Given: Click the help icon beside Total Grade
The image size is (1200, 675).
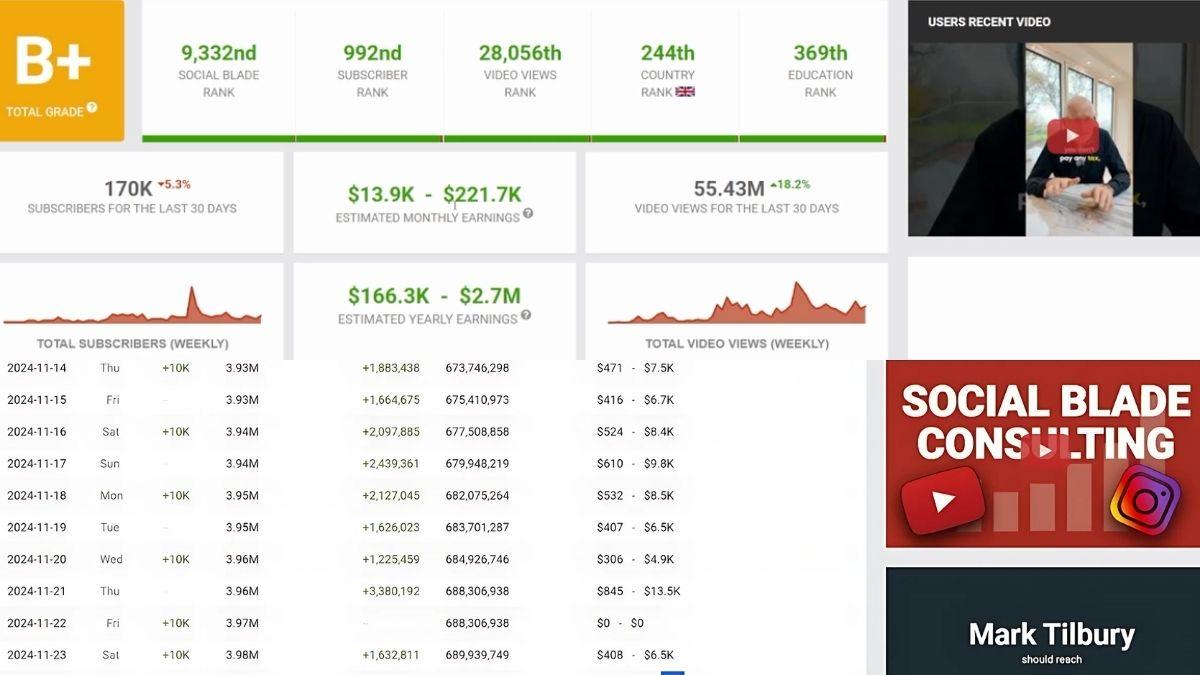Looking at the screenshot, I should point(92,108).
